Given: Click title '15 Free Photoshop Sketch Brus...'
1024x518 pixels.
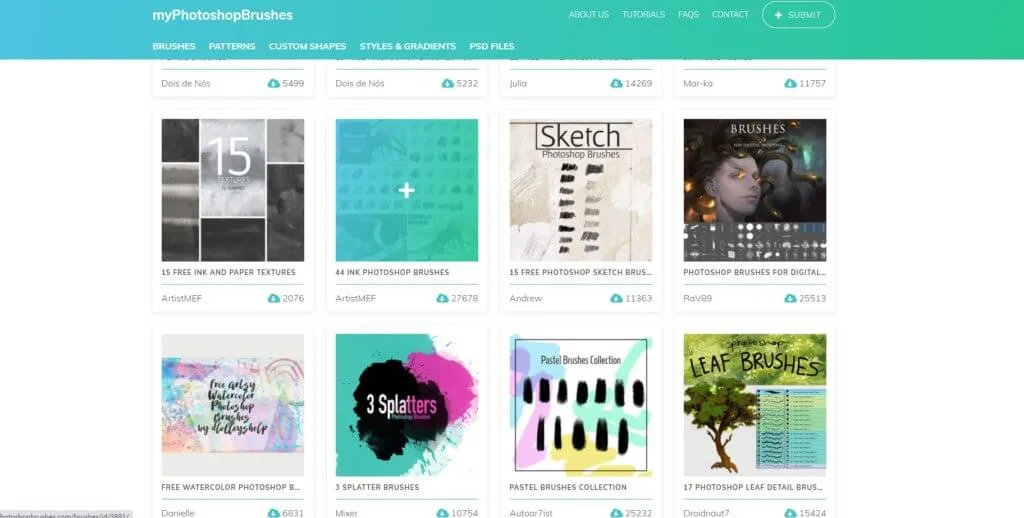Looking at the screenshot, I should coord(581,272).
